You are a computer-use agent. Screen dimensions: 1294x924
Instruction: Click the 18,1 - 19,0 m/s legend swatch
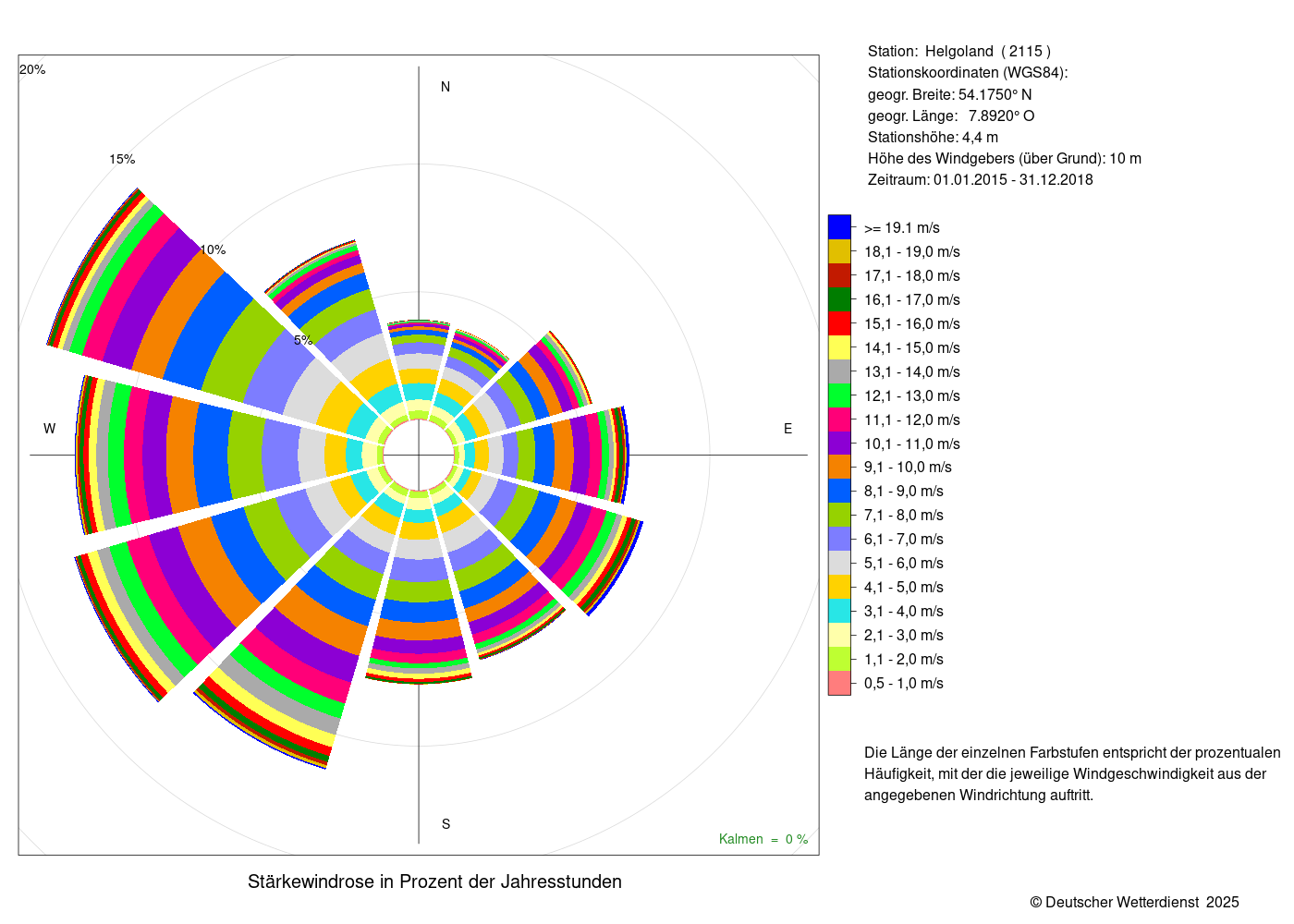(x=839, y=251)
